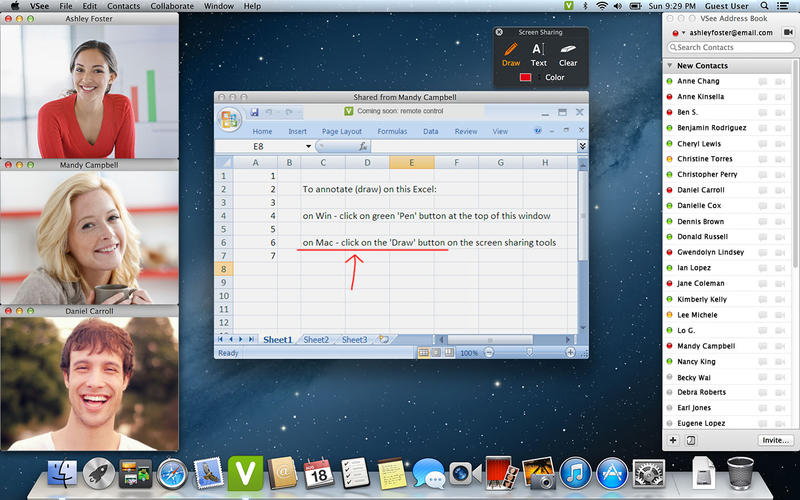
Task: Open the status dropdown beside ashleyfoster email
Action: click(x=682, y=33)
